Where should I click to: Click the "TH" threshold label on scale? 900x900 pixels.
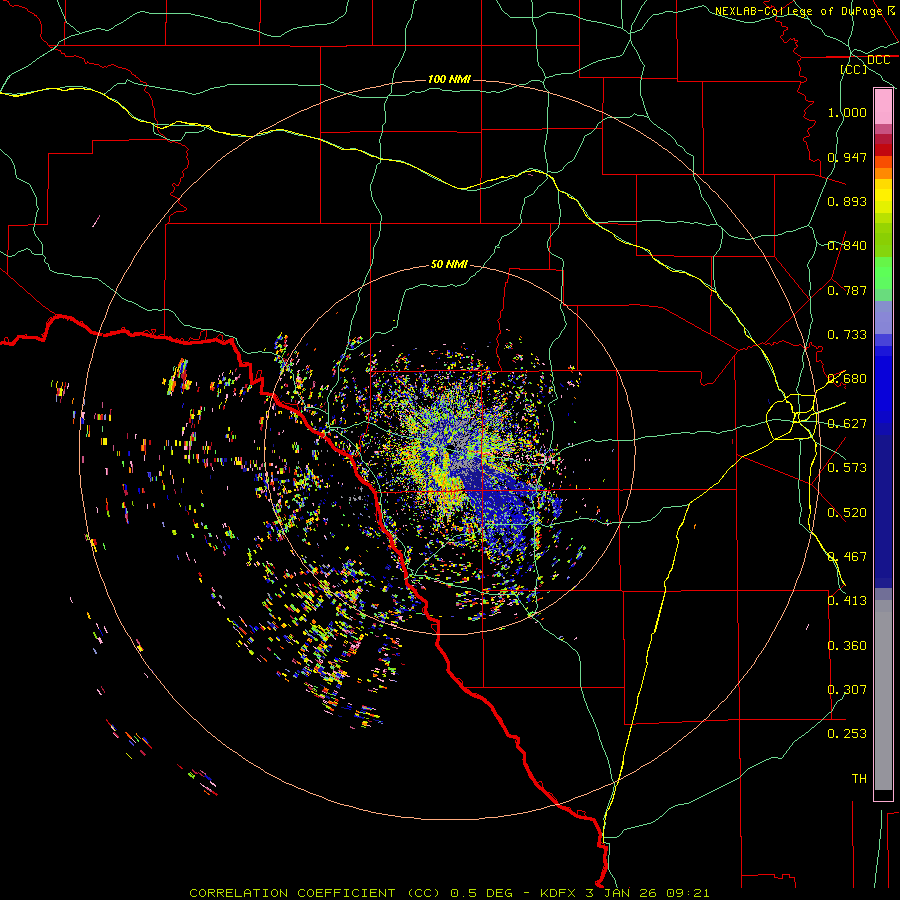point(859,779)
